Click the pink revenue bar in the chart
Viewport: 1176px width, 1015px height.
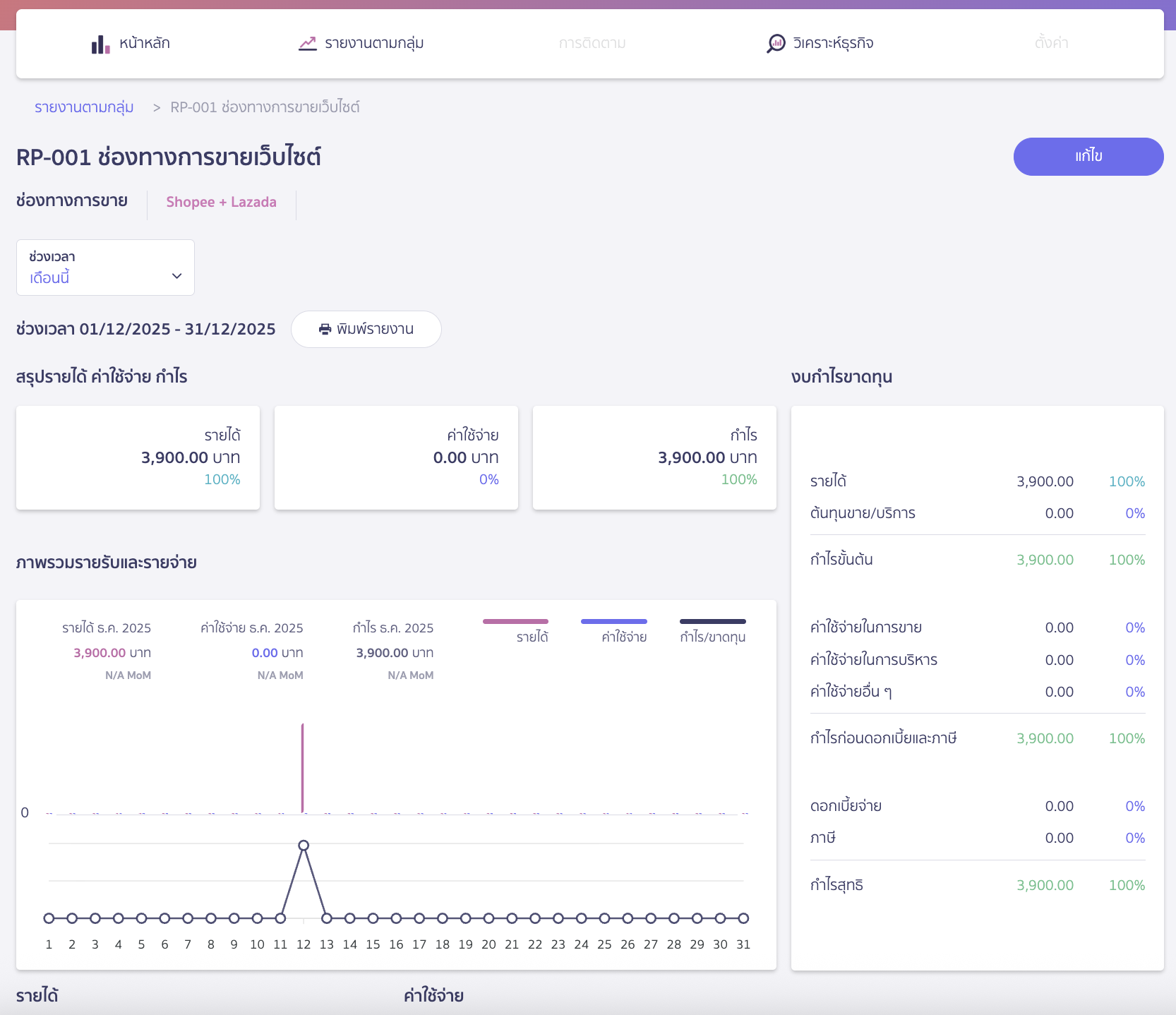(x=303, y=768)
